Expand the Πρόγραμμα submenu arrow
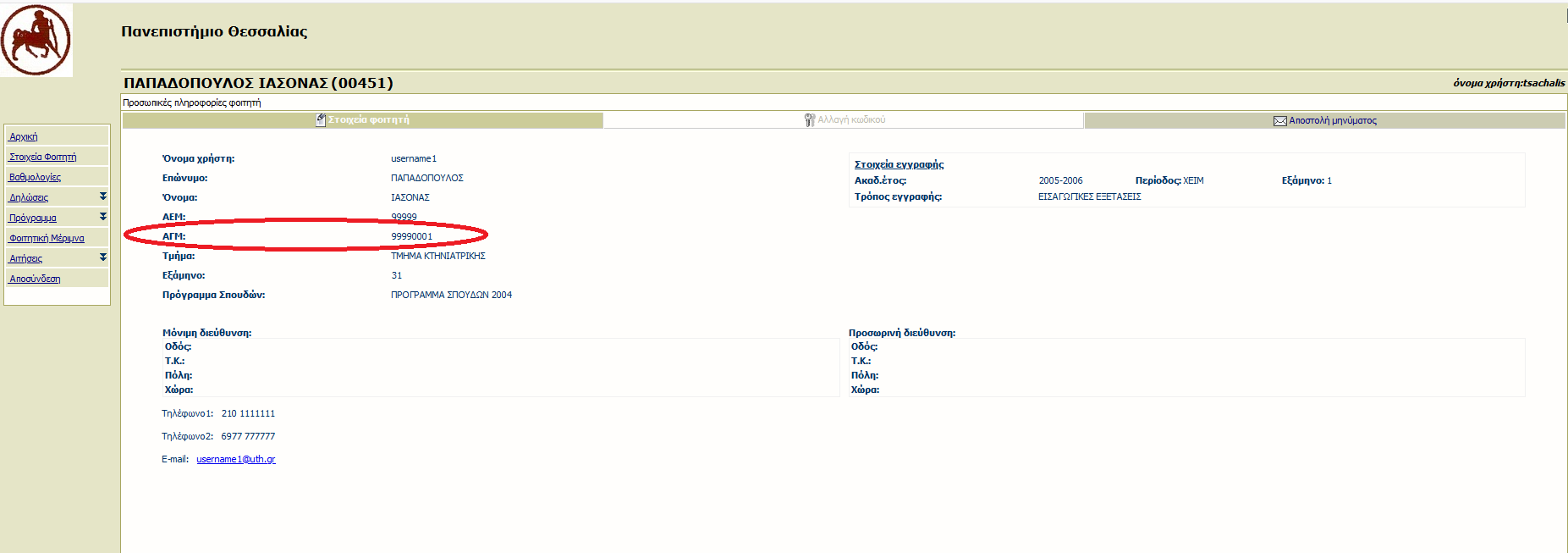Image resolution: width=1568 pixels, height=553 pixels. [x=103, y=217]
